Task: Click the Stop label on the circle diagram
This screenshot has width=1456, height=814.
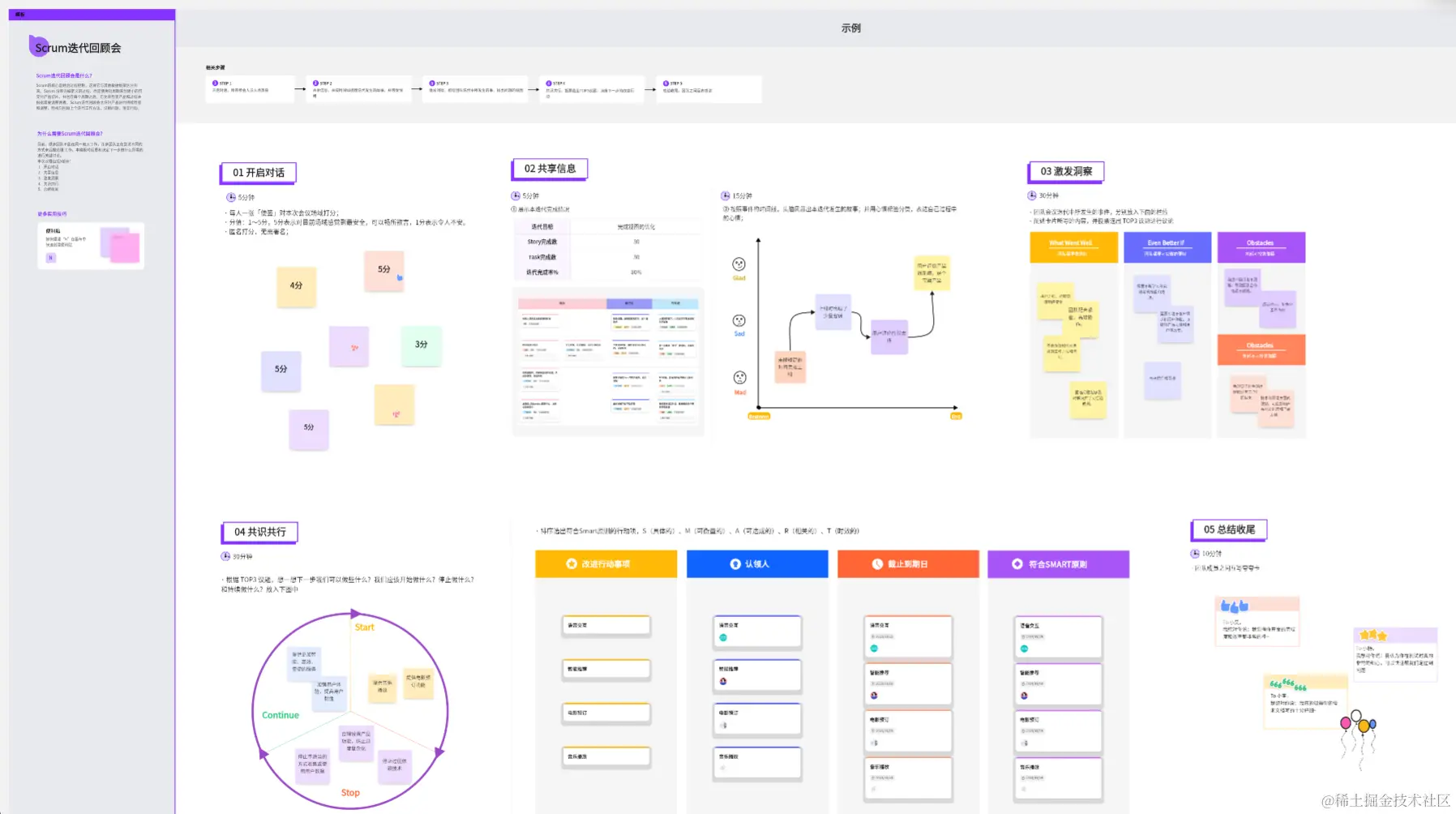Action: [x=350, y=793]
